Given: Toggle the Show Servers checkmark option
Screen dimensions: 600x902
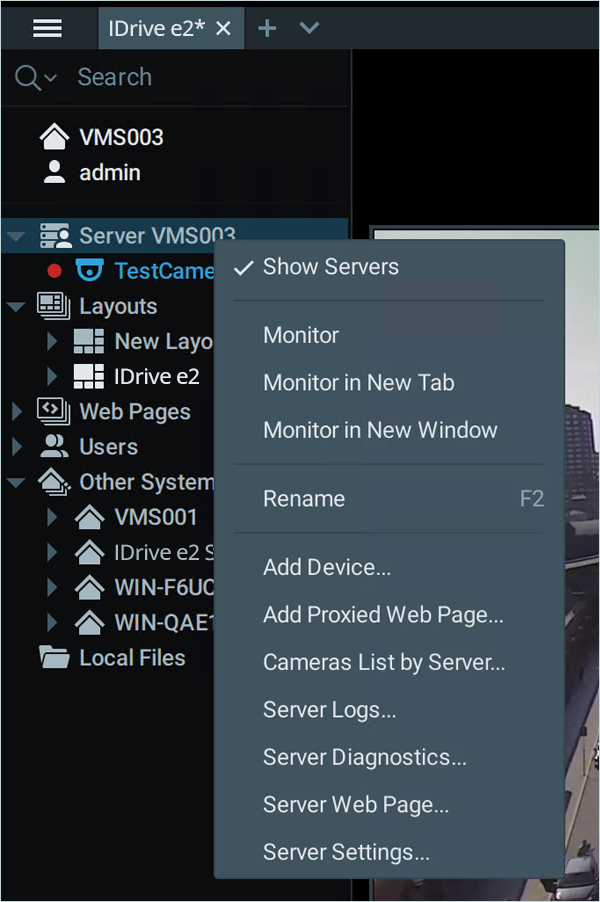Looking at the screenshot, I should 330,267.
